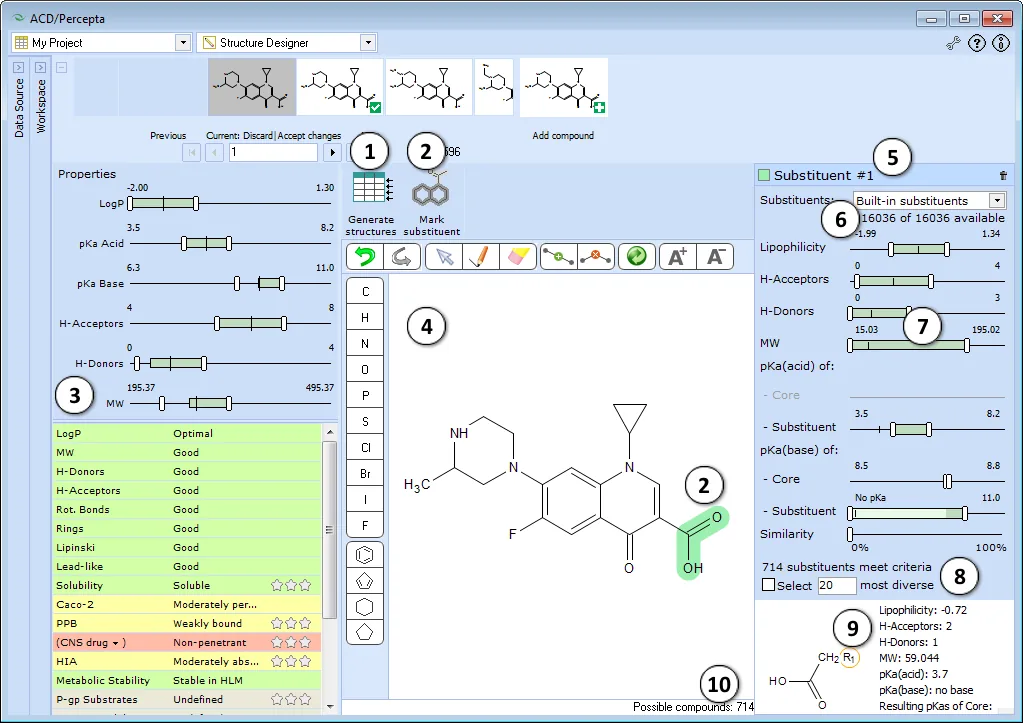Open the My Project dropdown

(183, 43)
